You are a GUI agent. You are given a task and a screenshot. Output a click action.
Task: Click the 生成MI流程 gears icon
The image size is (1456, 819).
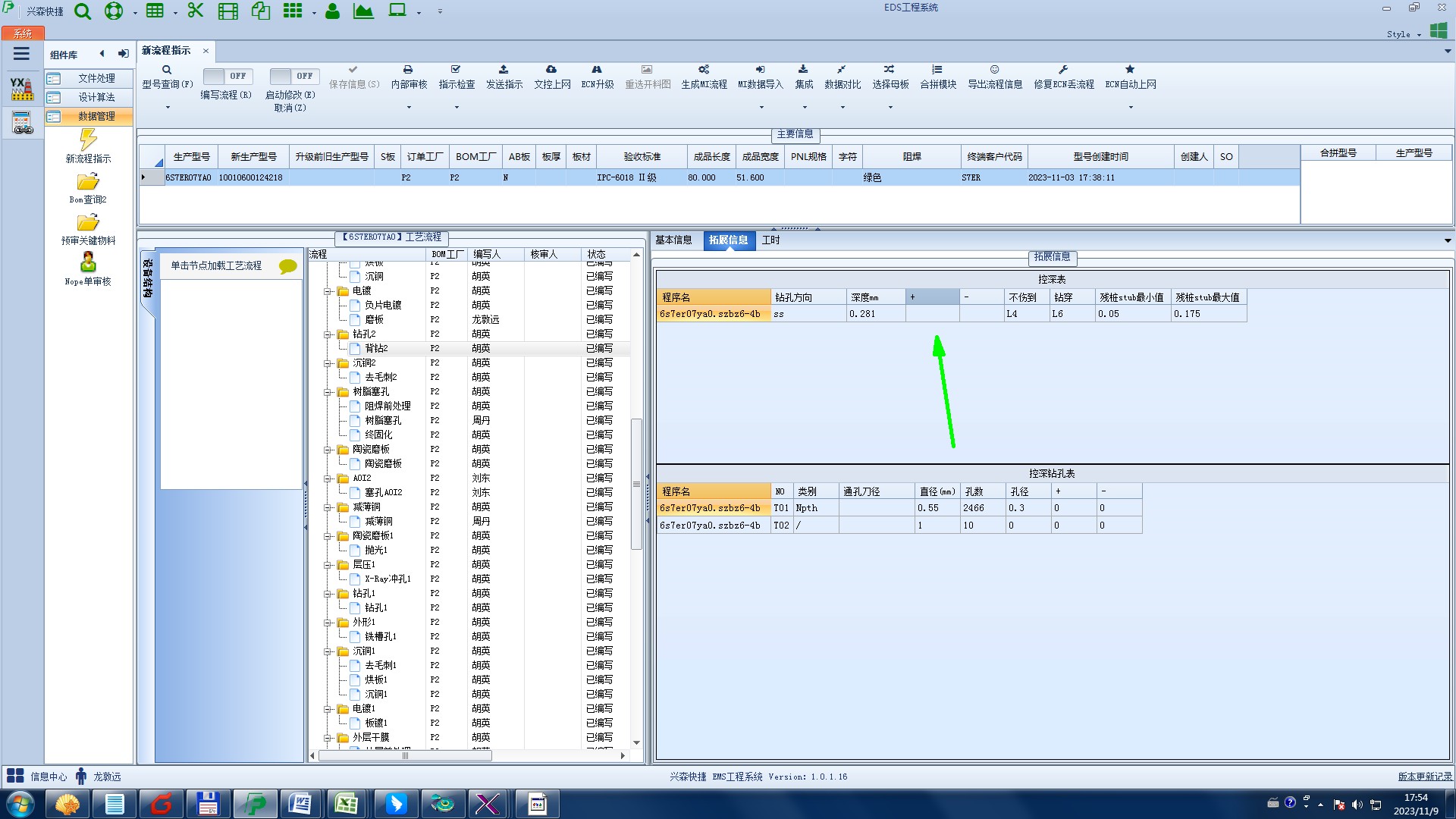pos(704,70)
